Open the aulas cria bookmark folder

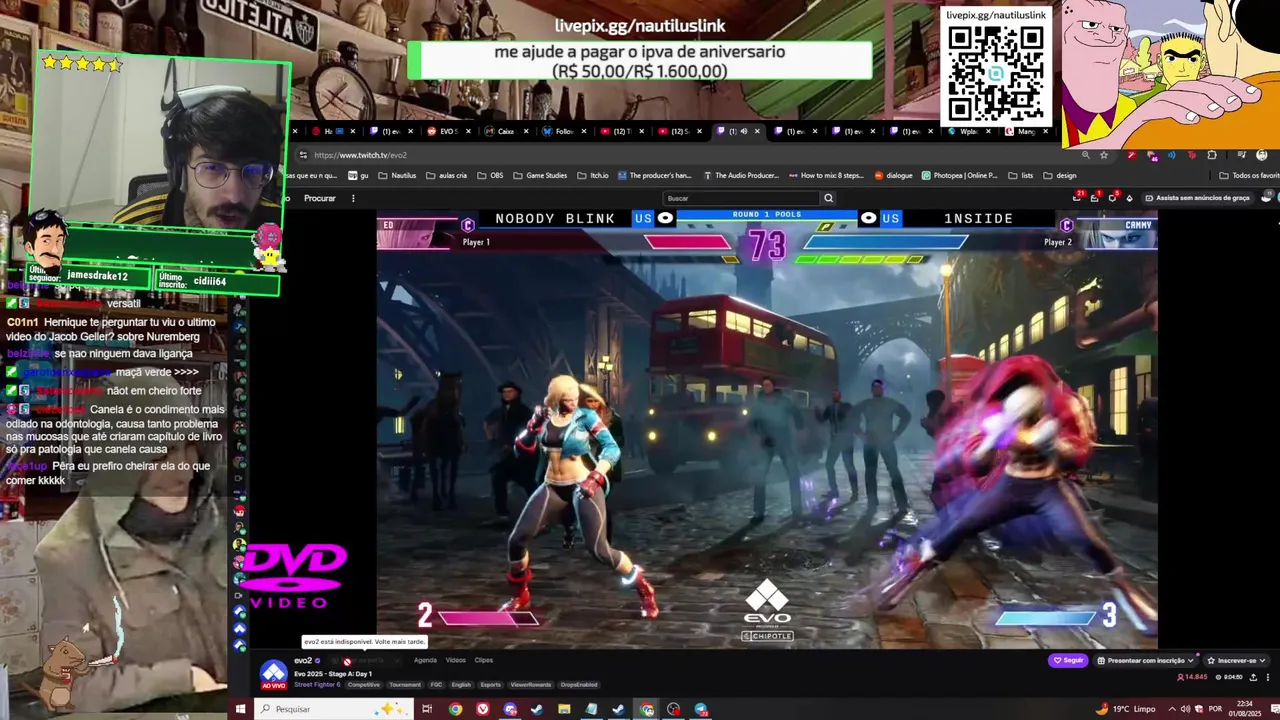point(446,175)
